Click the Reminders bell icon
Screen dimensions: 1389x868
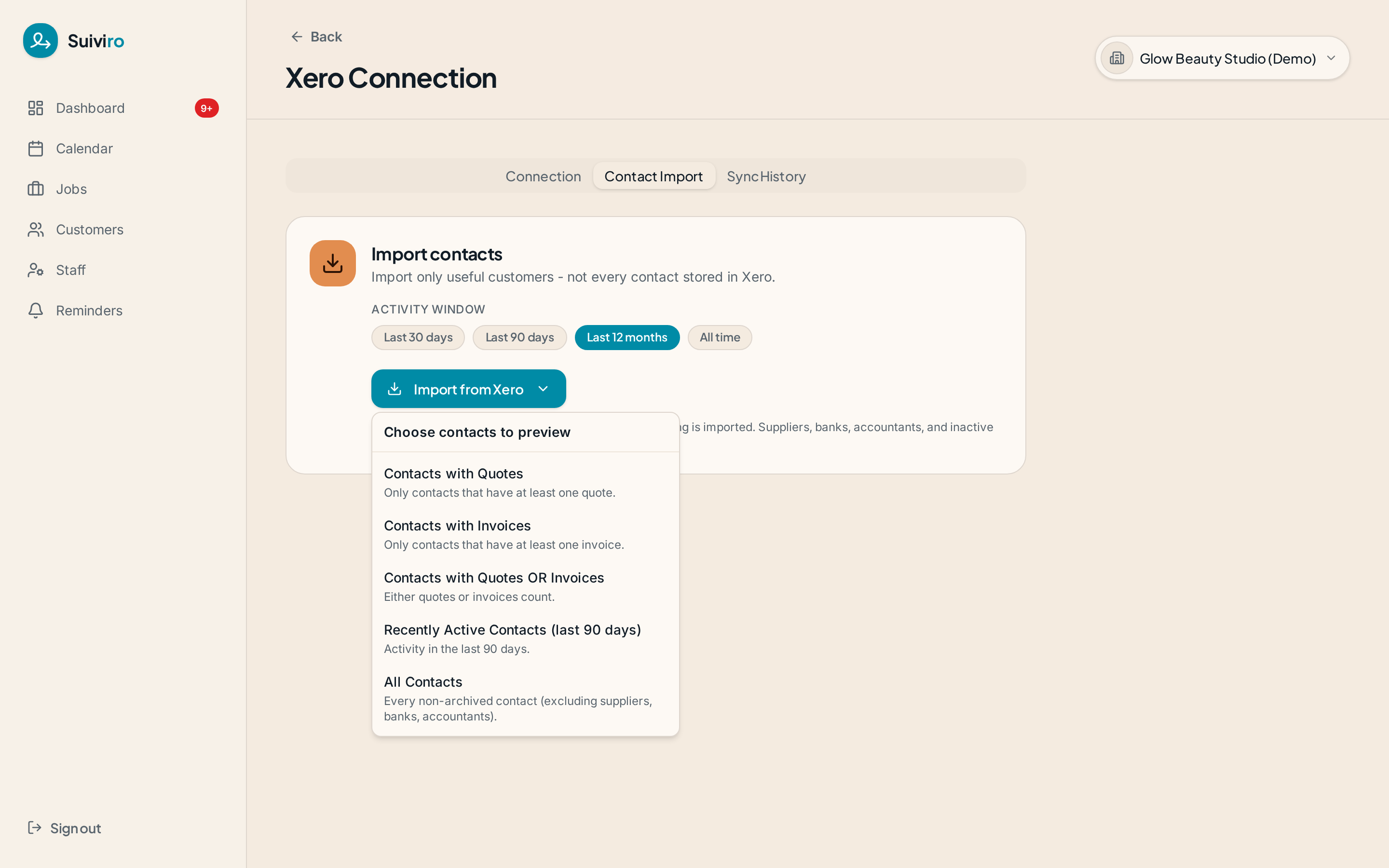[36, 311]
